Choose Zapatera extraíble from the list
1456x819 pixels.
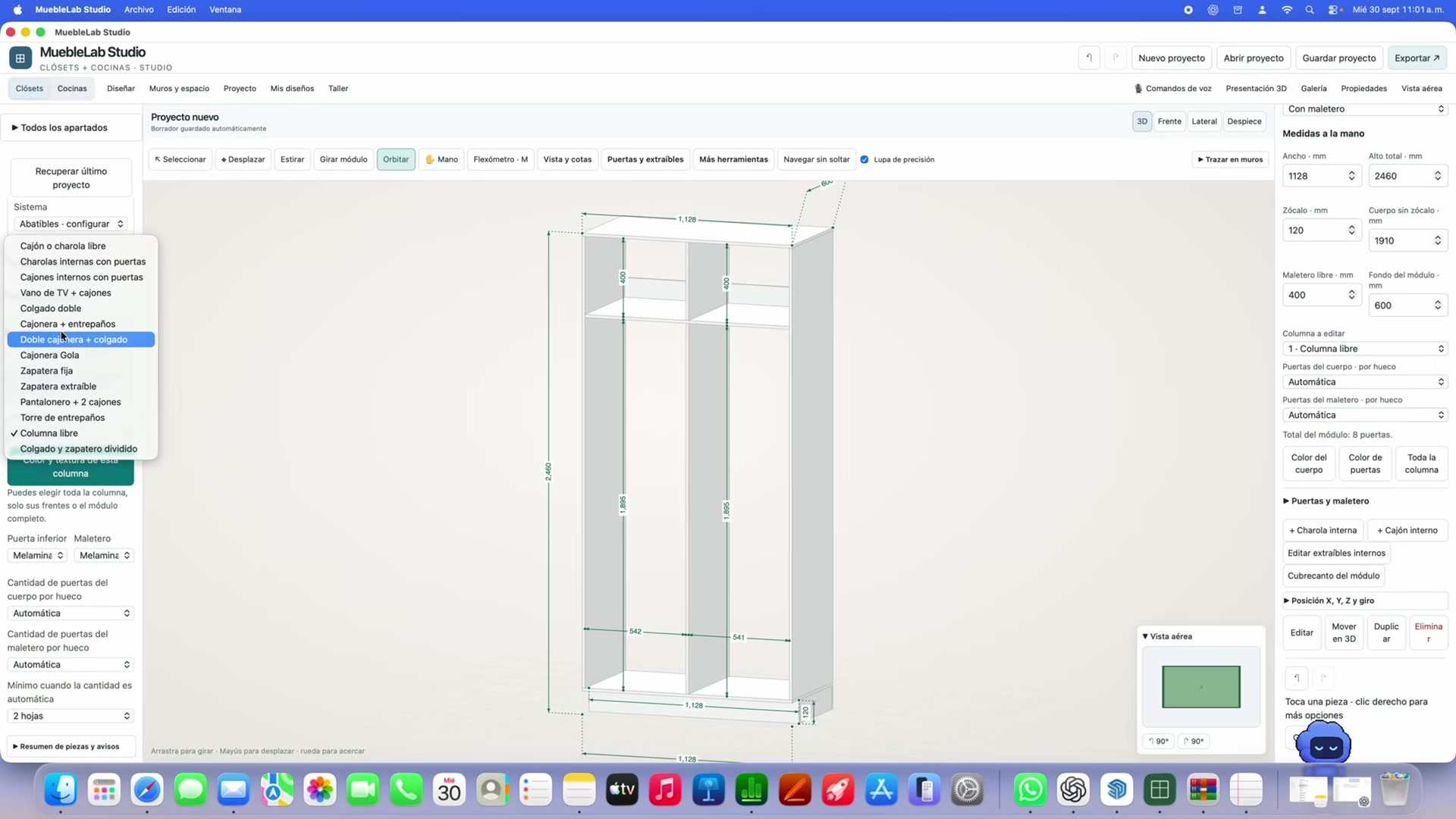81,387
